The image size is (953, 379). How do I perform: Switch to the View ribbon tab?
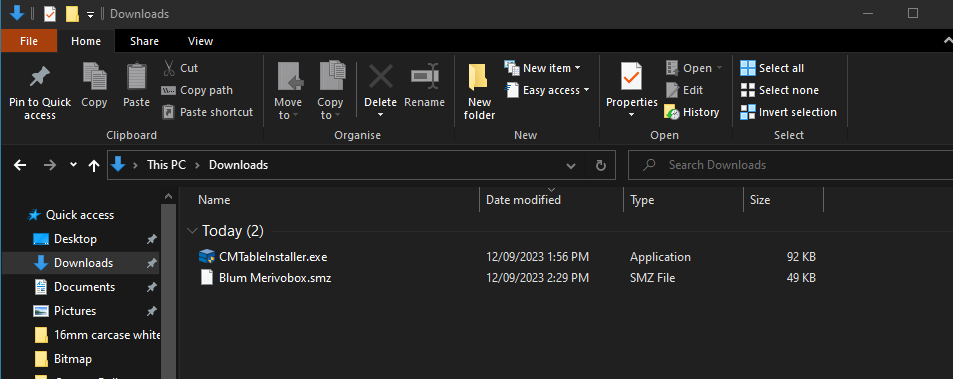[200, 41]
